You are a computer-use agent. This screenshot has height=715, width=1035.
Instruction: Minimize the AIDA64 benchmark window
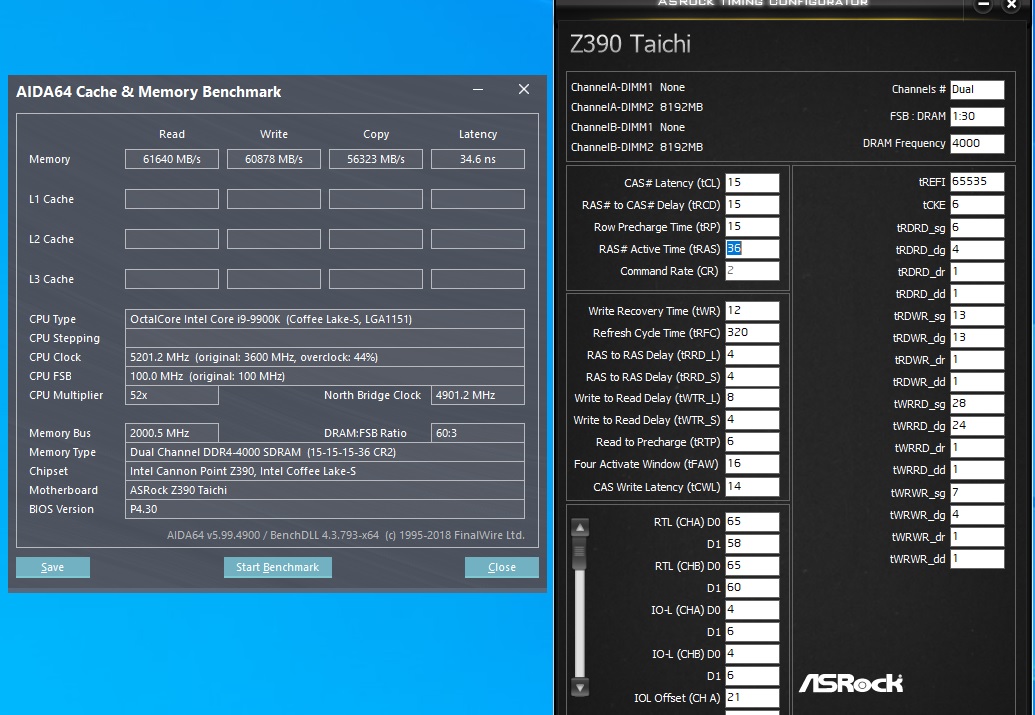[478, 89]
